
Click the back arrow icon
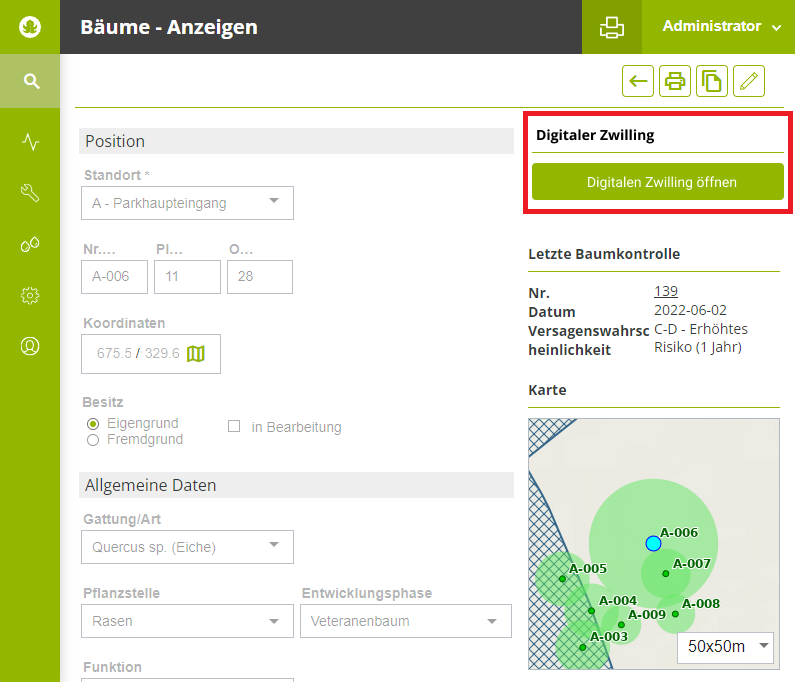click(x=638, y=81)
